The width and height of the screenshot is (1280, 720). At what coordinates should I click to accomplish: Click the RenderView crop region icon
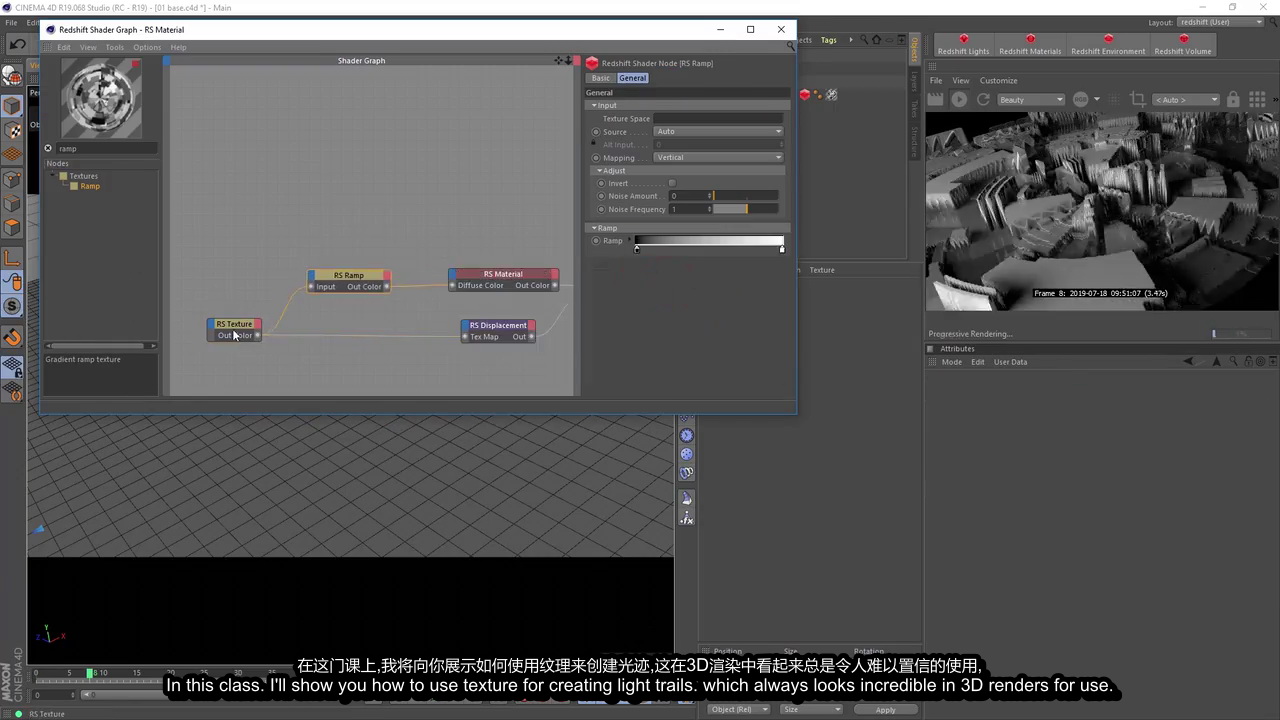coord(1137,99)
